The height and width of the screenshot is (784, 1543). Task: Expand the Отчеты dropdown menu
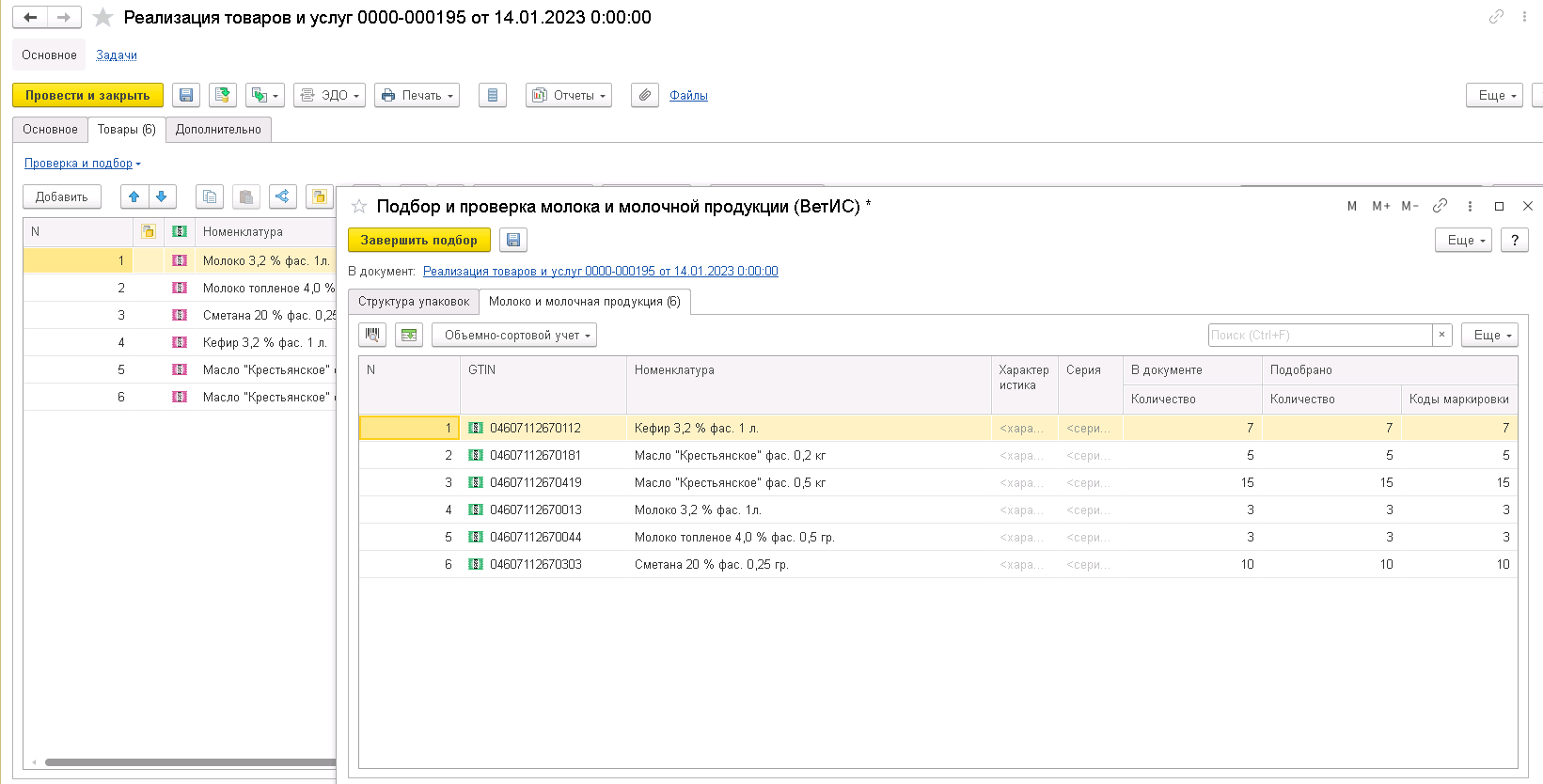pyautogui.click(x=569, y=95)
